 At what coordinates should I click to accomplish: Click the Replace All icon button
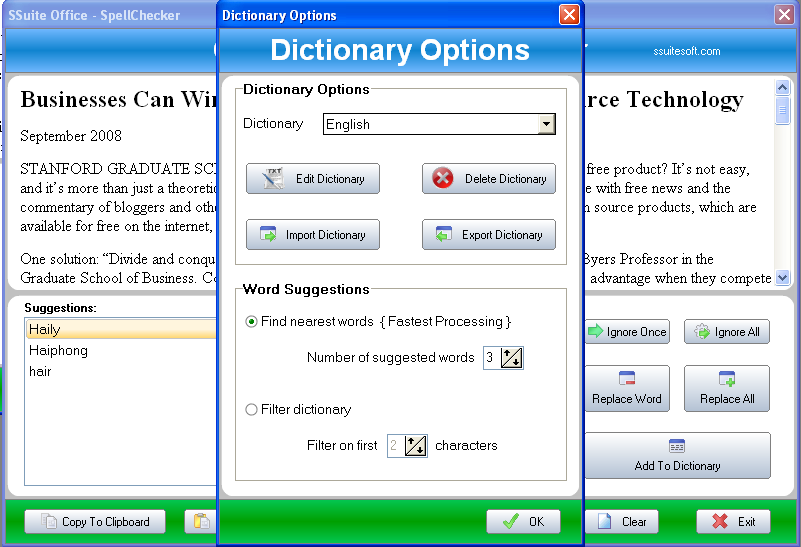(x=727, y=380)
